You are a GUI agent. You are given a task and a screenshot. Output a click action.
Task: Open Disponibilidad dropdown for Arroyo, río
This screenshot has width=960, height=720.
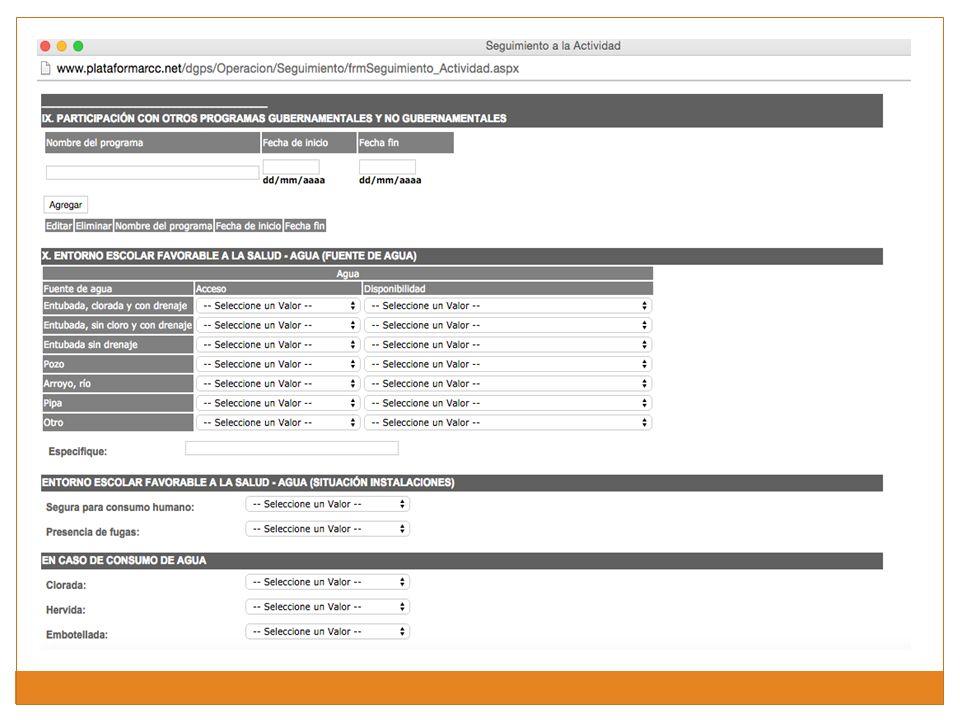tap(508, 384)
